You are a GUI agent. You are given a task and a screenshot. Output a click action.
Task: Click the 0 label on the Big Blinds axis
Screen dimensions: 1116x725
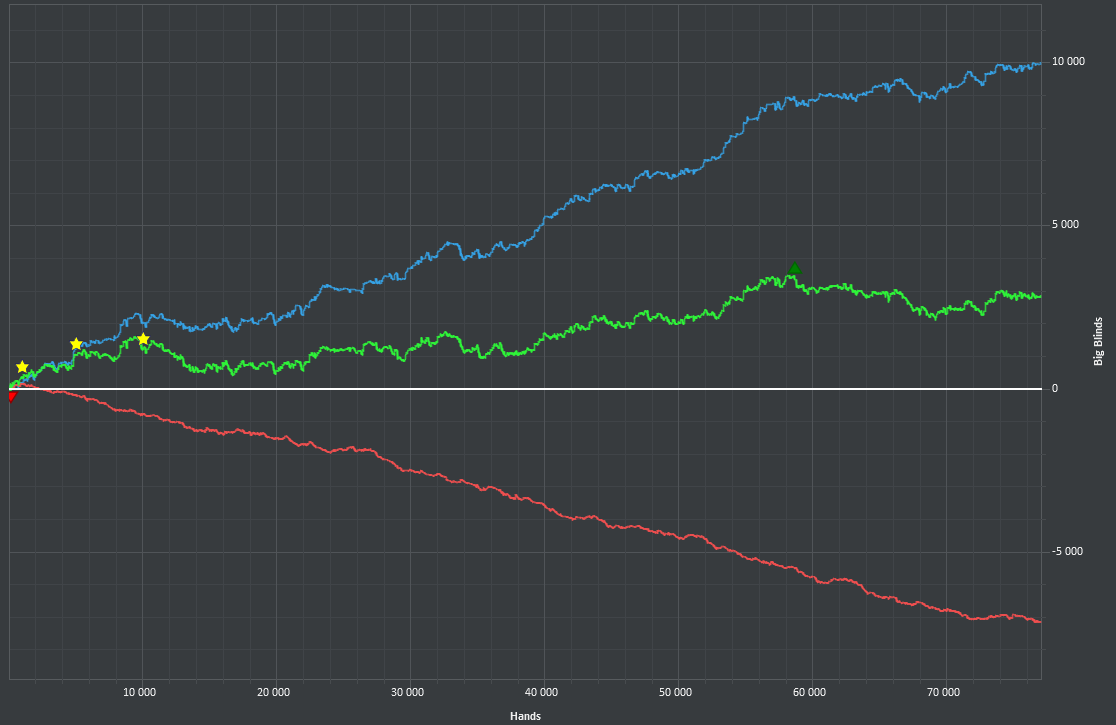tap(1055, 388)
